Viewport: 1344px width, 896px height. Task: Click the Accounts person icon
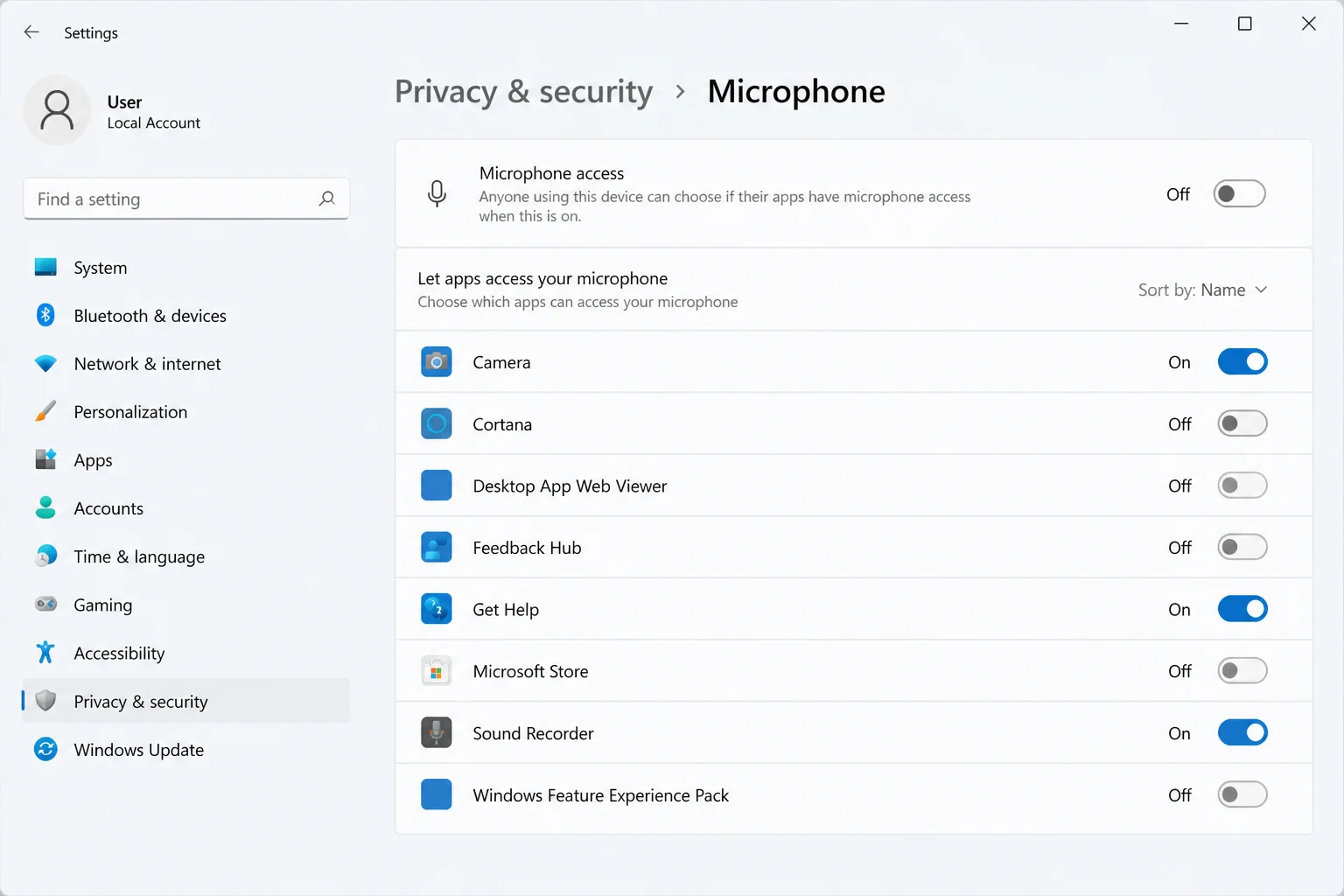pyautogui.click(x=45, y=507)
